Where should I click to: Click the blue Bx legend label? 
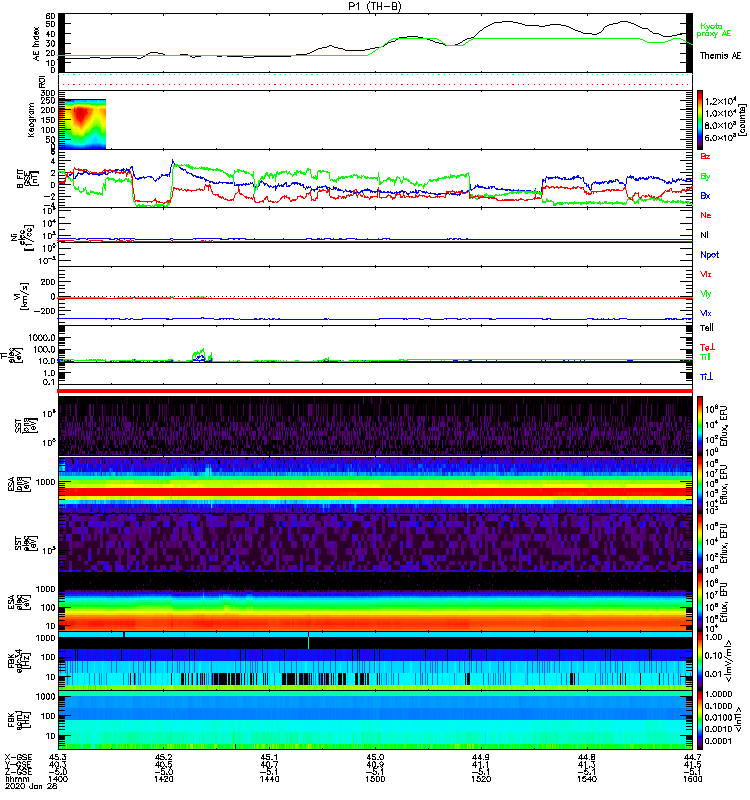[x=706, y=196]
